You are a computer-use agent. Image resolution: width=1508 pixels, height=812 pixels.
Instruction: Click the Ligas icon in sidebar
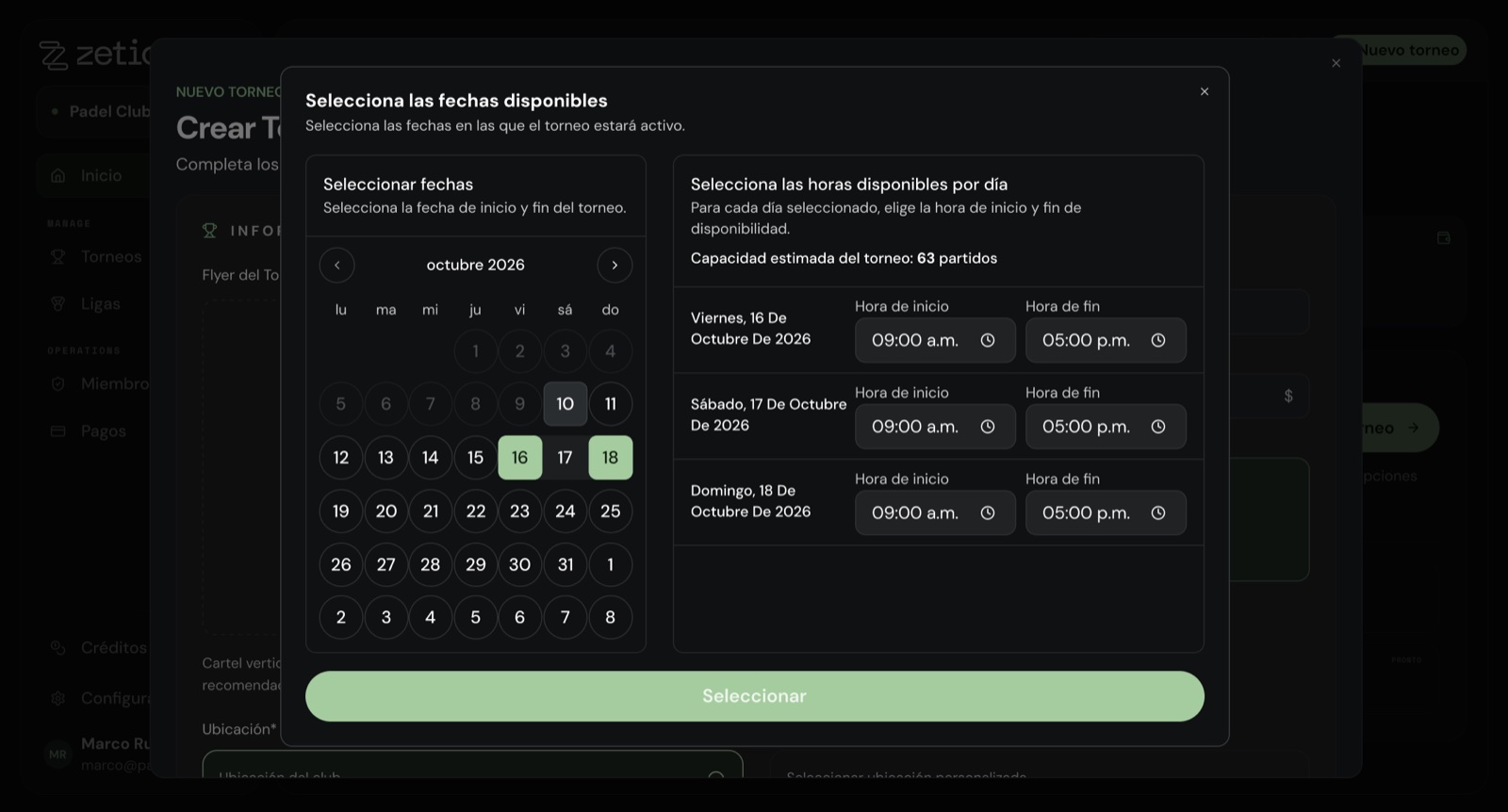pyautogui.click(x=58, y=303)
